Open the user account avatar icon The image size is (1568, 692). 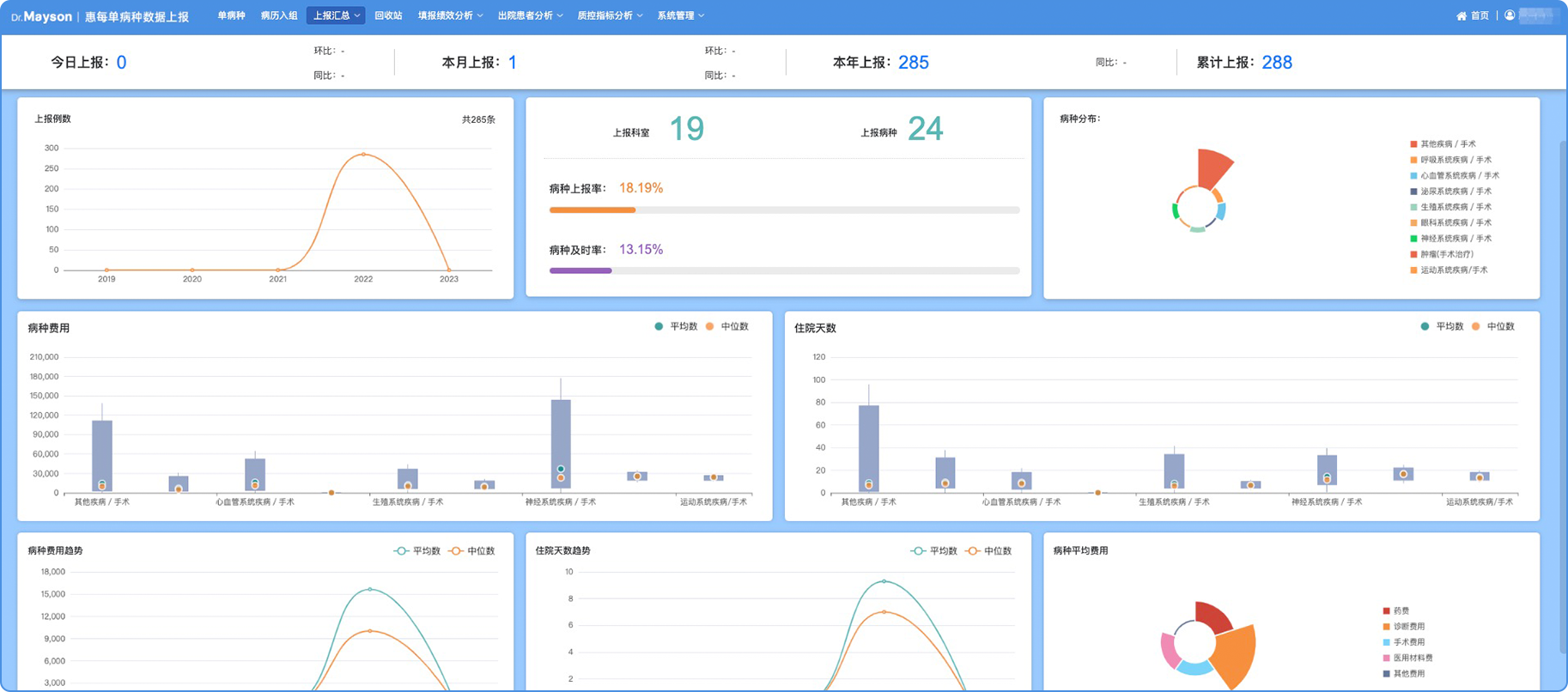point(1510,15)
